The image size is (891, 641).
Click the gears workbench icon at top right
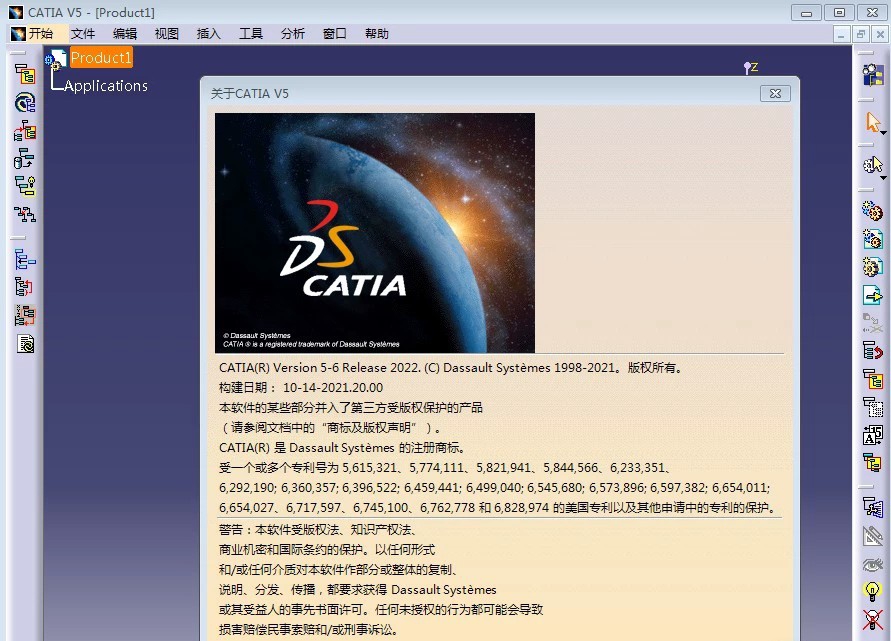coord(873,75)
